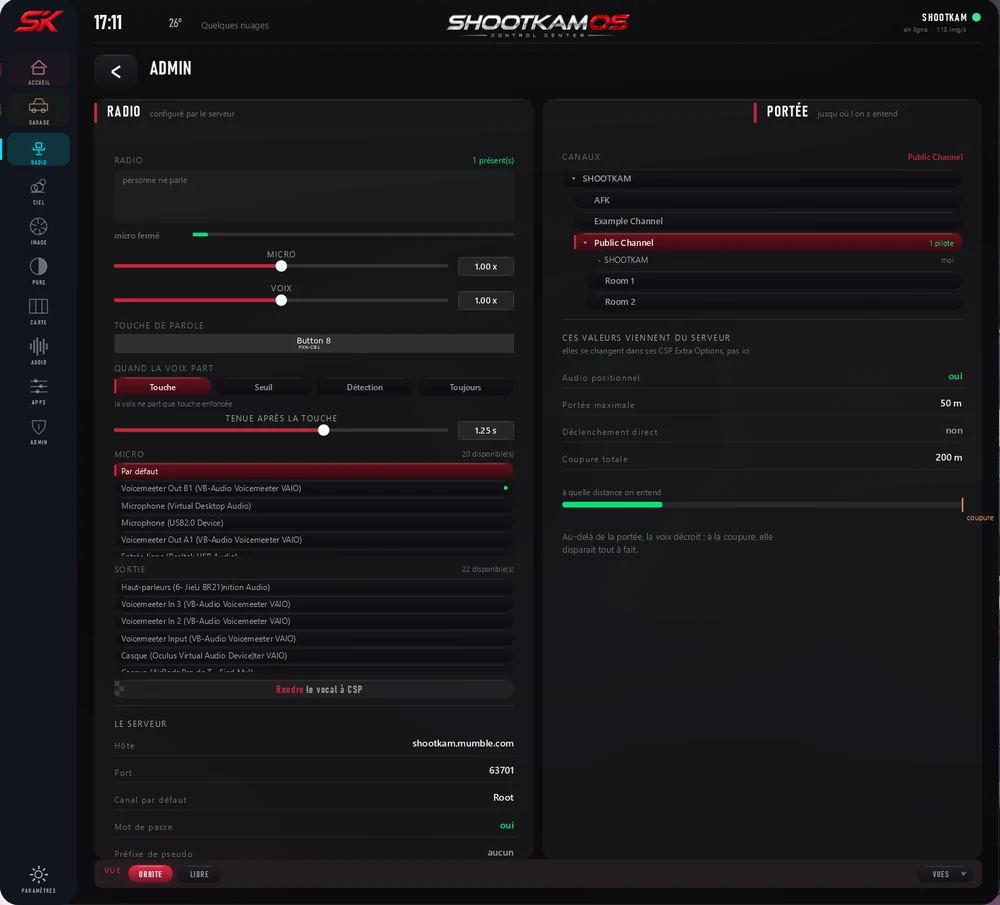1000x905 pixels.
Task: Click the Root default channel value
Action: click(503, 798)
